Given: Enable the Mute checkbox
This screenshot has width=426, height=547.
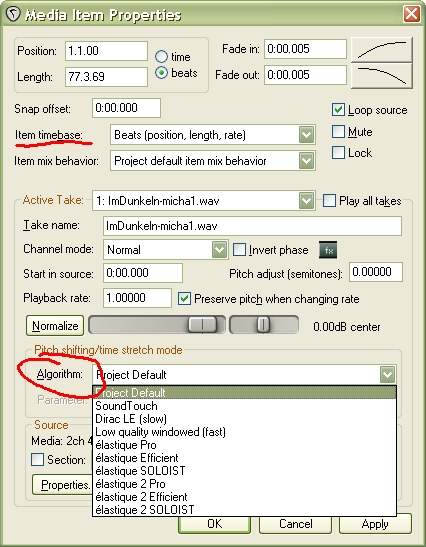Looking at the screenshot, I should pos(338,132).
